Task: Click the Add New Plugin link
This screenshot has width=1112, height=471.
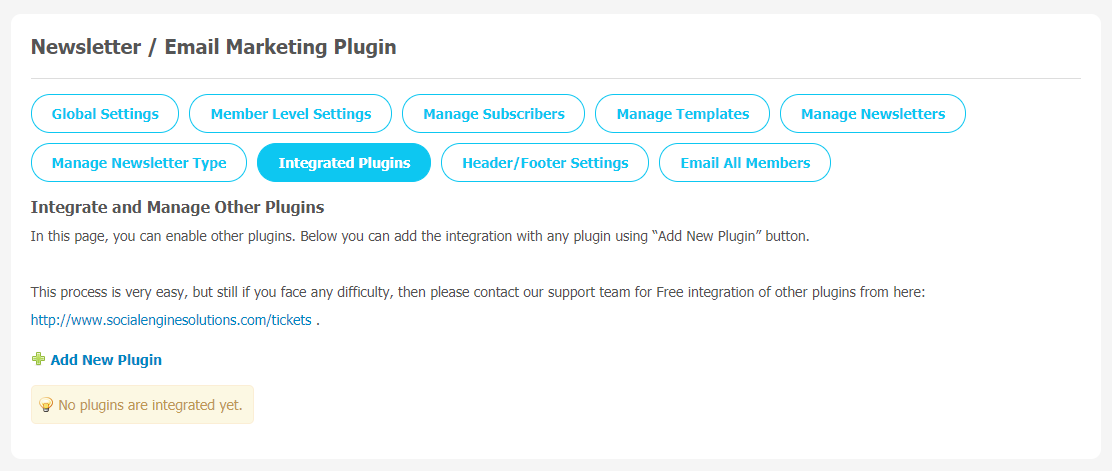Action: tap(106, 360)
